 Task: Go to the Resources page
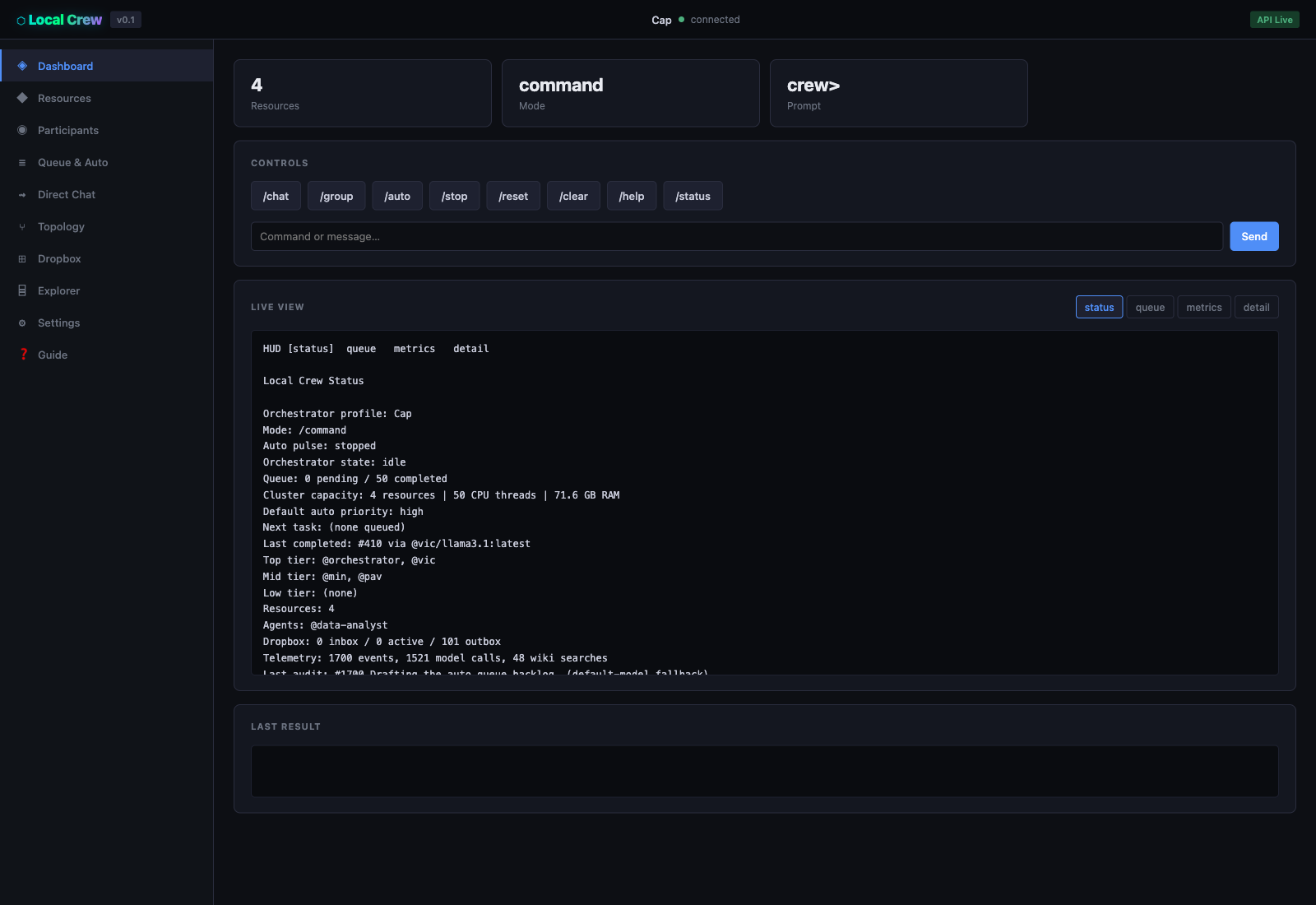click(x=107, y=98)
